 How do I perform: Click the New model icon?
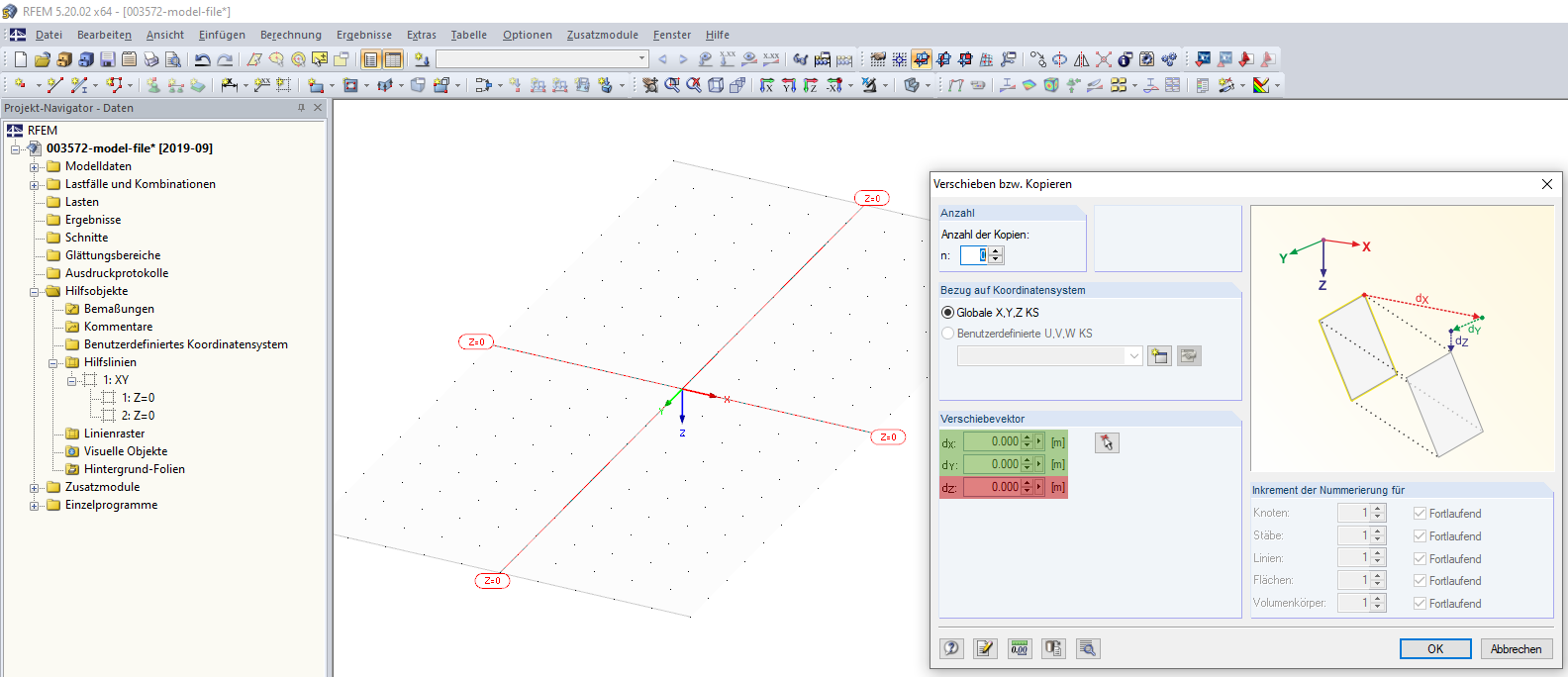[x=21, y=59]
